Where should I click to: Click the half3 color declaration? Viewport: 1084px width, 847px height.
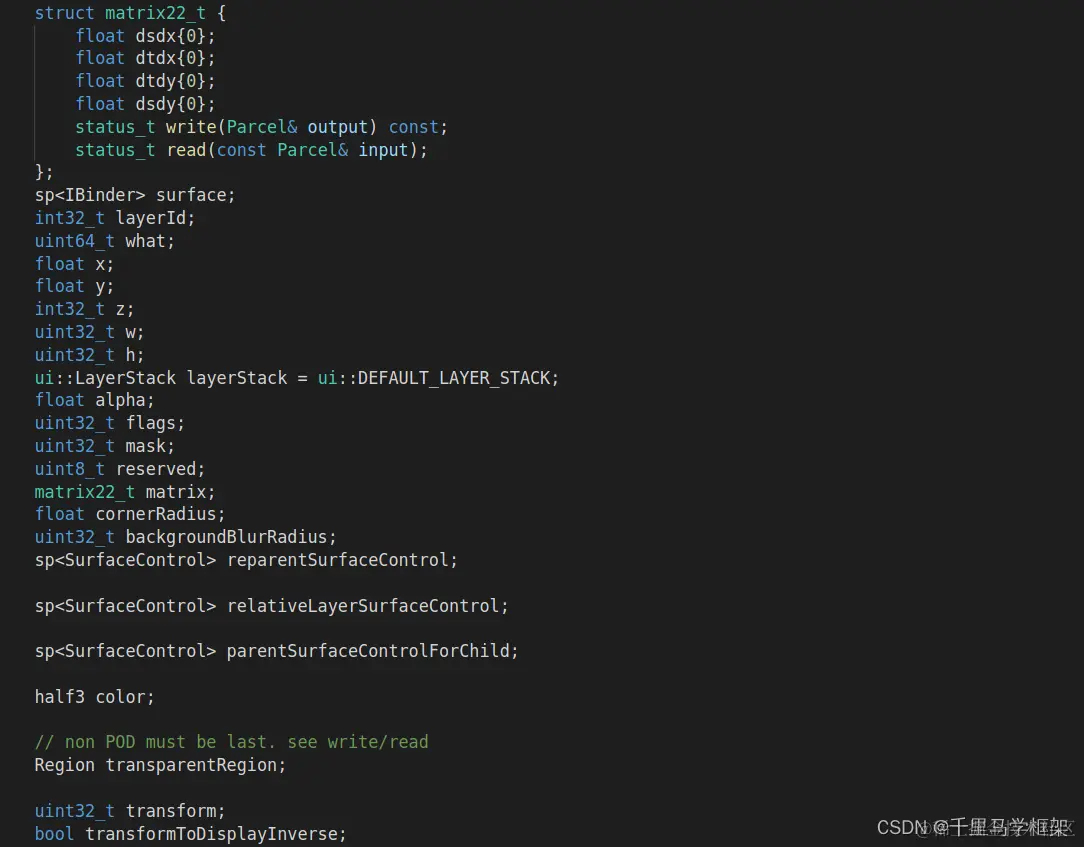95,696
